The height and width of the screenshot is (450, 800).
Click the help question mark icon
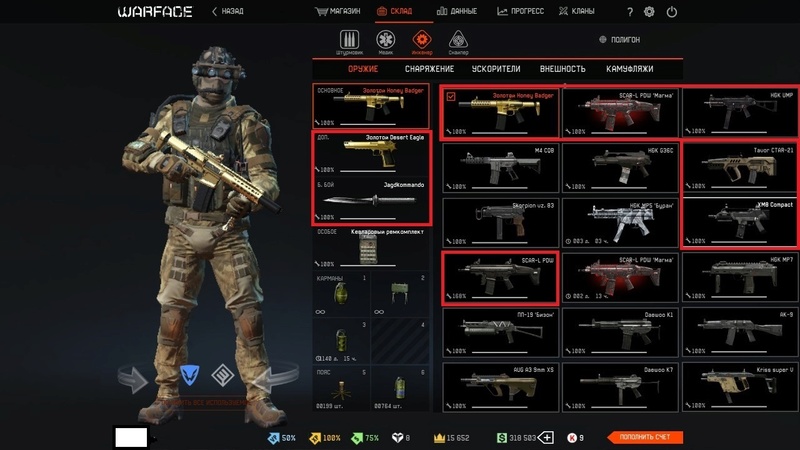(630, 12)
